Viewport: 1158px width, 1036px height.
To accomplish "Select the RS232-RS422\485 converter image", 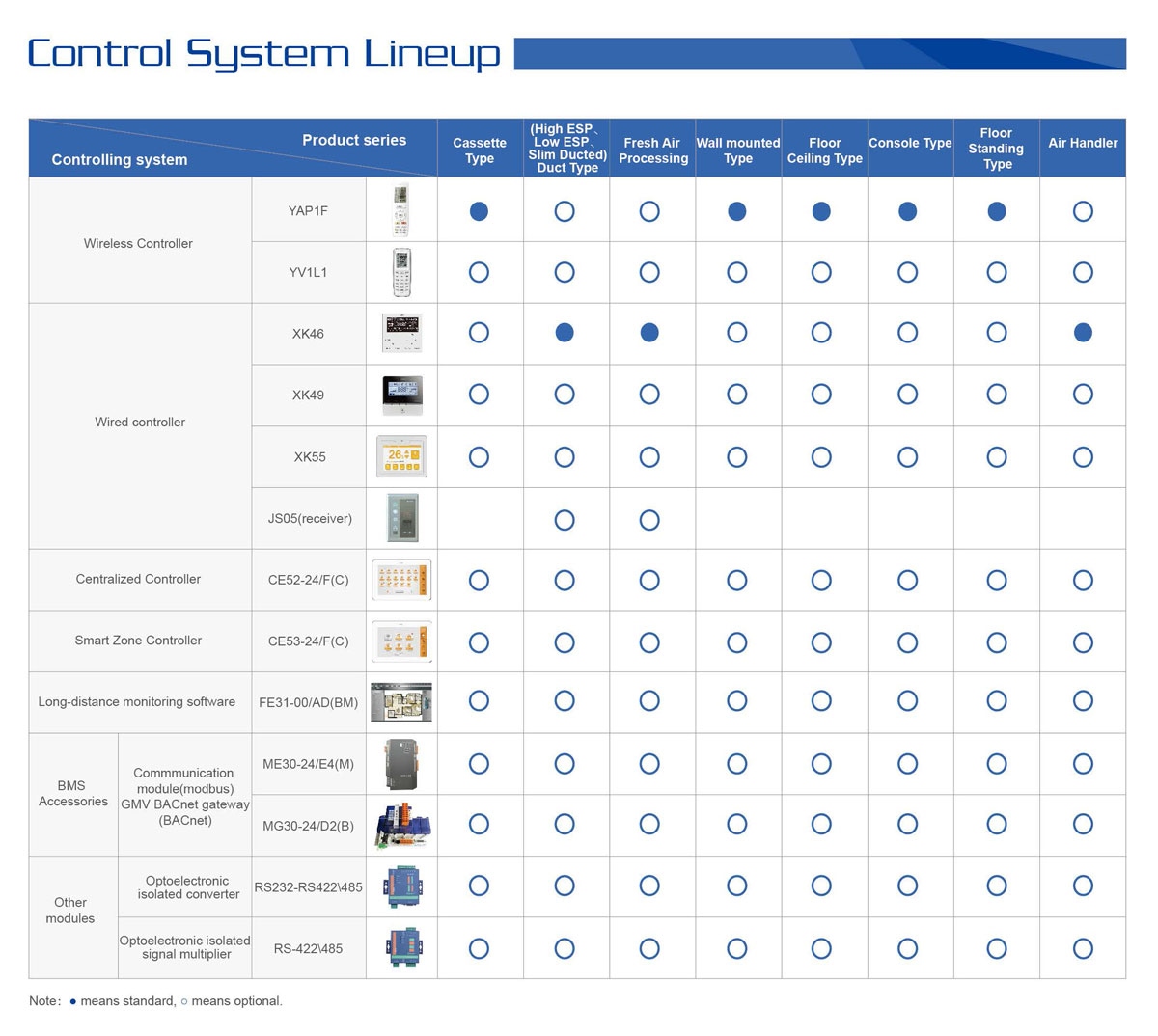I will [401, 886].
